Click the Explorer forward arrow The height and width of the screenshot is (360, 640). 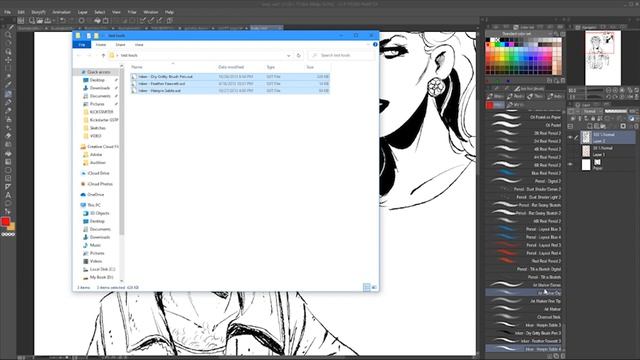coord(89,55)
